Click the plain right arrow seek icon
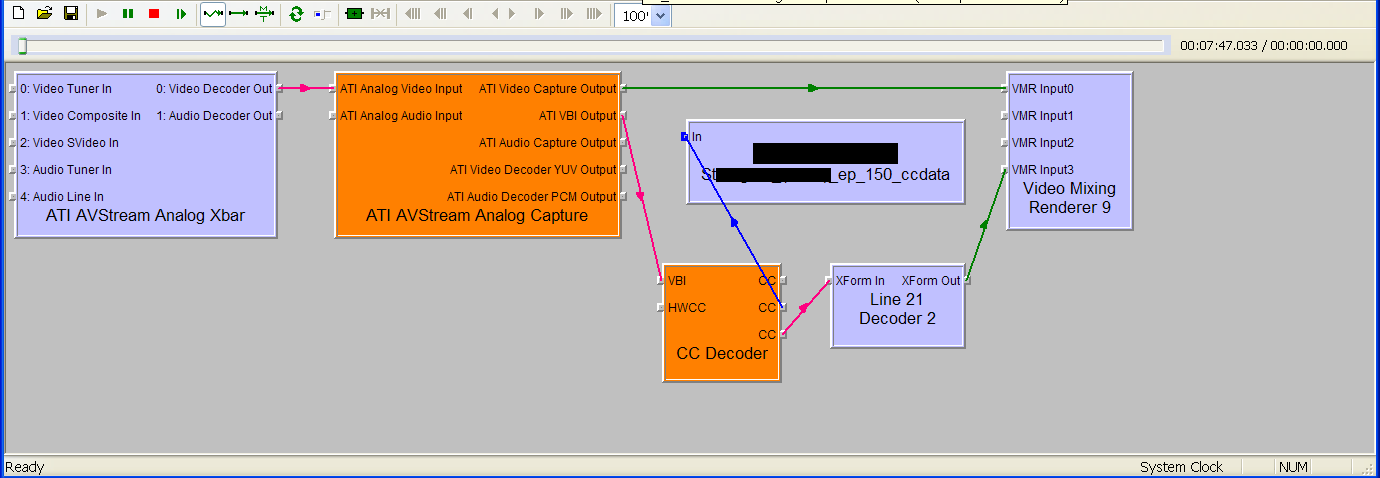Image resolution: width=1380 pixels, height=478 pixels. click(512, 14)
